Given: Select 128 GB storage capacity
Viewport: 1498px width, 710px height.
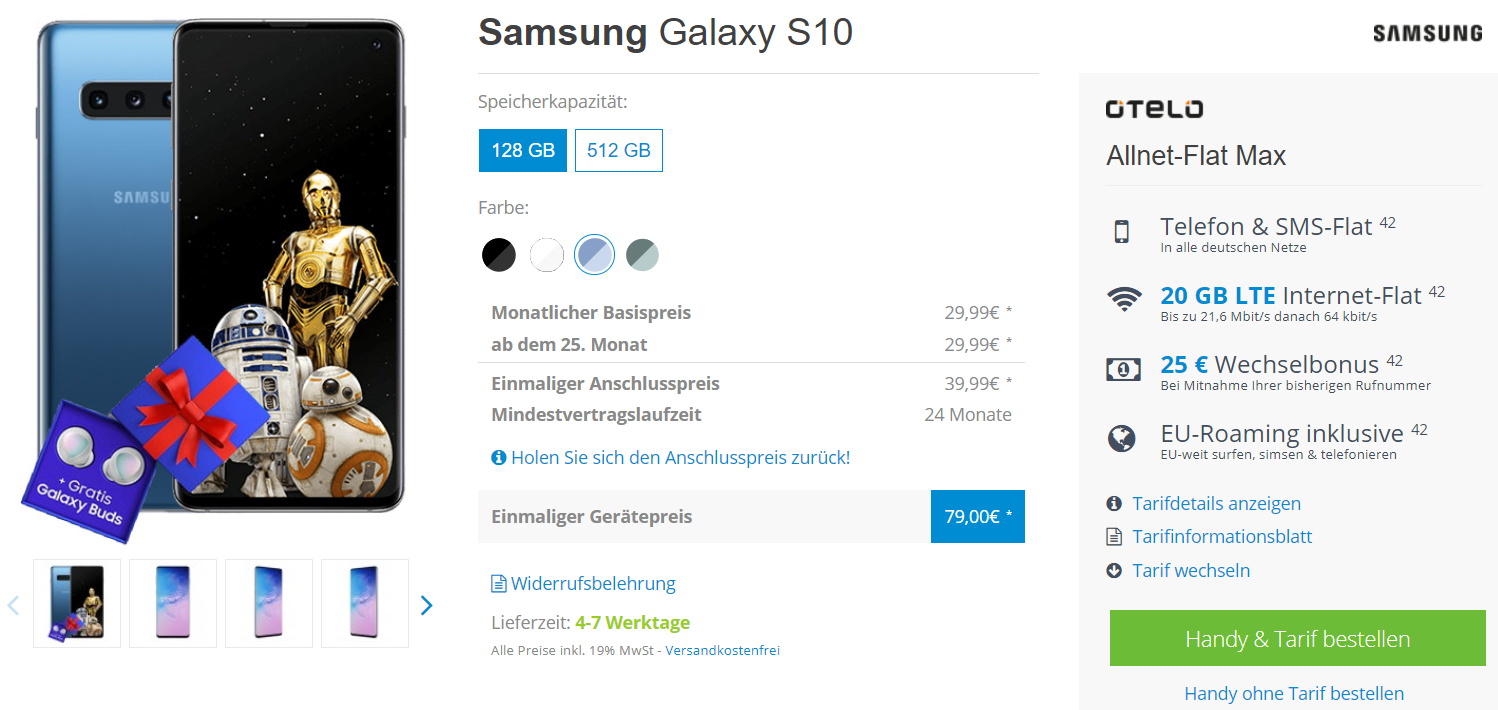Looking at the screenshot, I should coord(523,151).
